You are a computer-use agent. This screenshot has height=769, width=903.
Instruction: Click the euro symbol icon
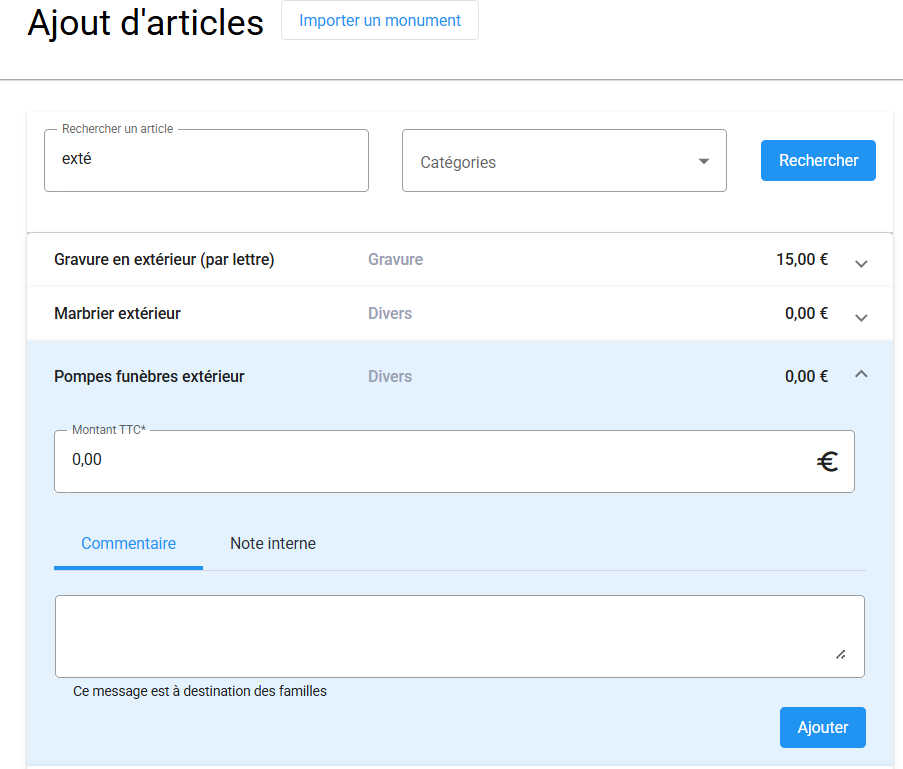827,461
